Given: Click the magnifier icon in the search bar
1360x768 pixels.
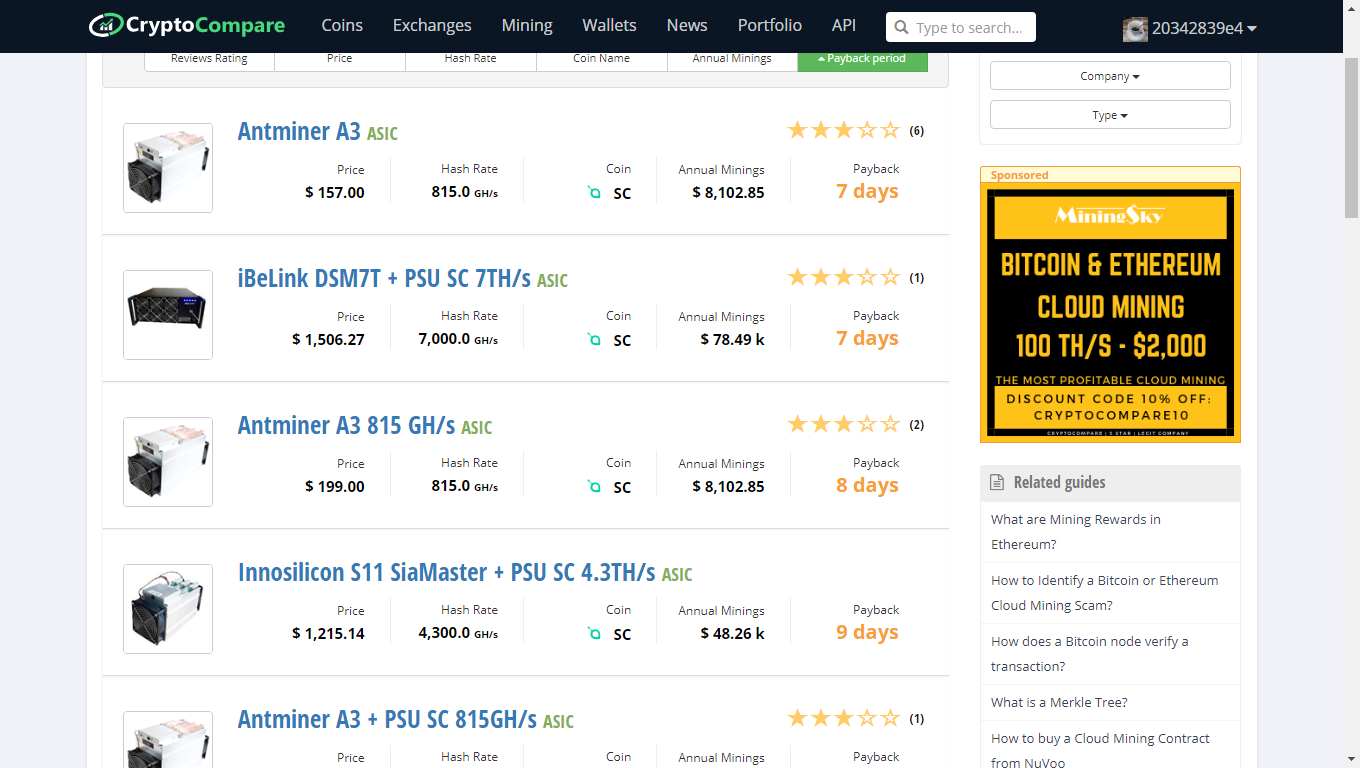Looking at the screenshot, I should 899,27.
